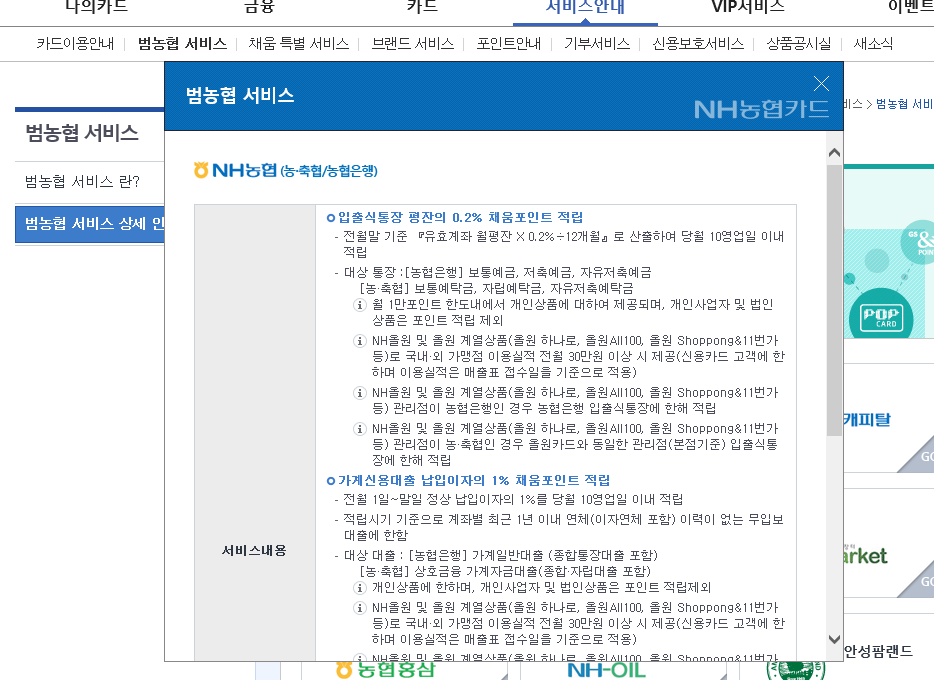Click the 농협홍삼 logo at the bottom
Image resolution: width=934 pixels, height=680 pixels.
click(x=385, y=669)
